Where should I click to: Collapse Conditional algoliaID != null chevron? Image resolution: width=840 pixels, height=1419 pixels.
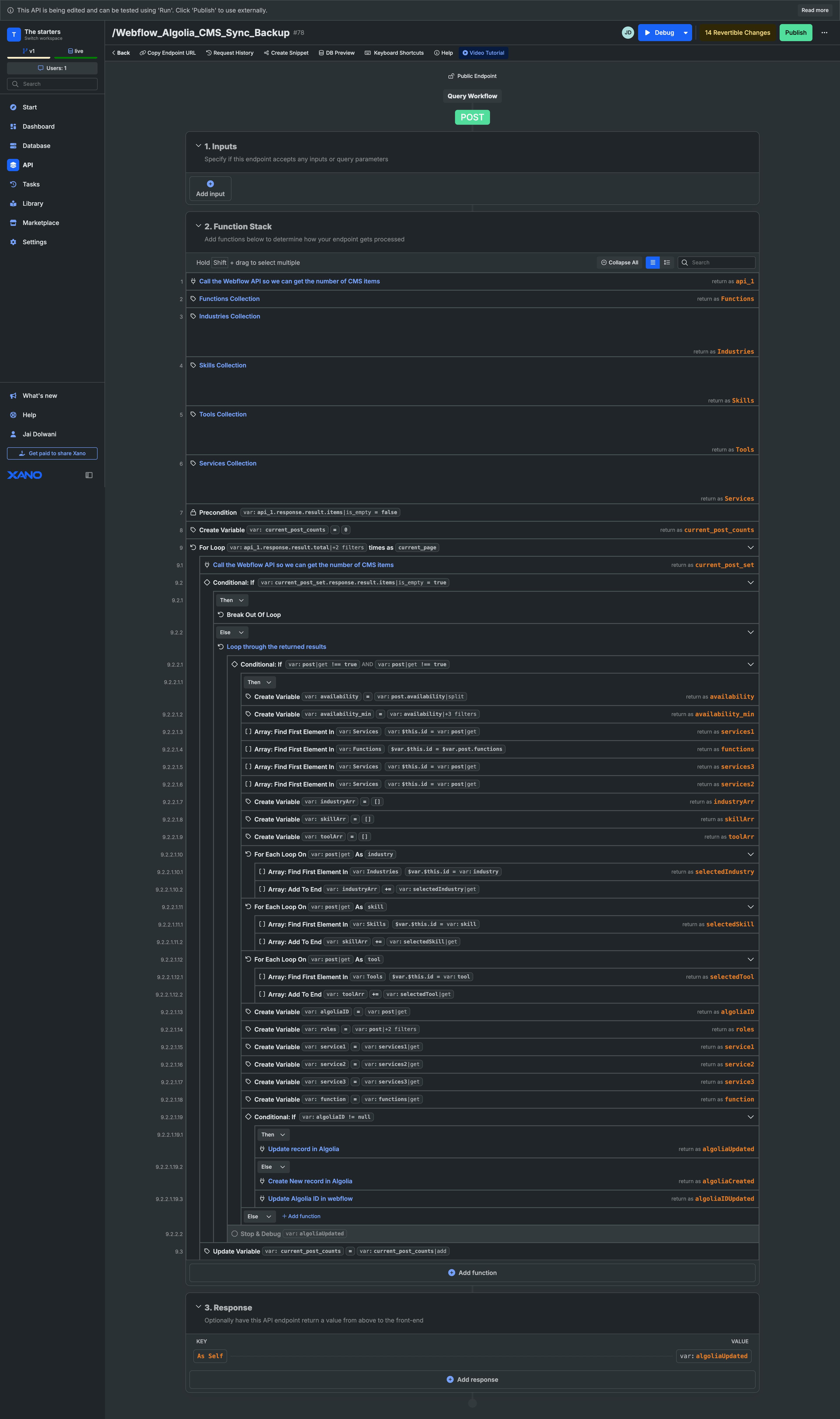pos(751,1117)
